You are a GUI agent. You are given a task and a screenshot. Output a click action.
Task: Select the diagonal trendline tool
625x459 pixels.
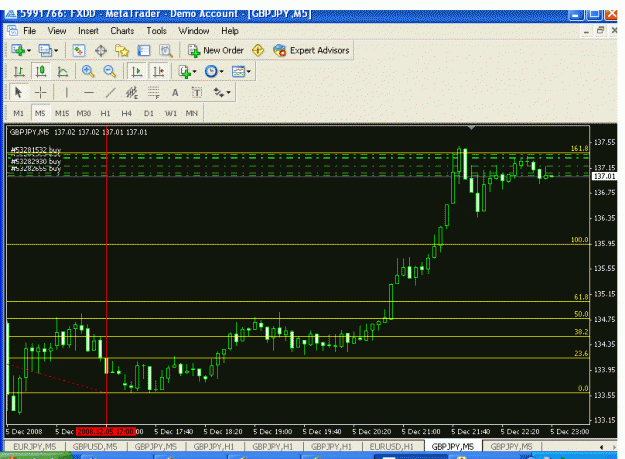110,92
